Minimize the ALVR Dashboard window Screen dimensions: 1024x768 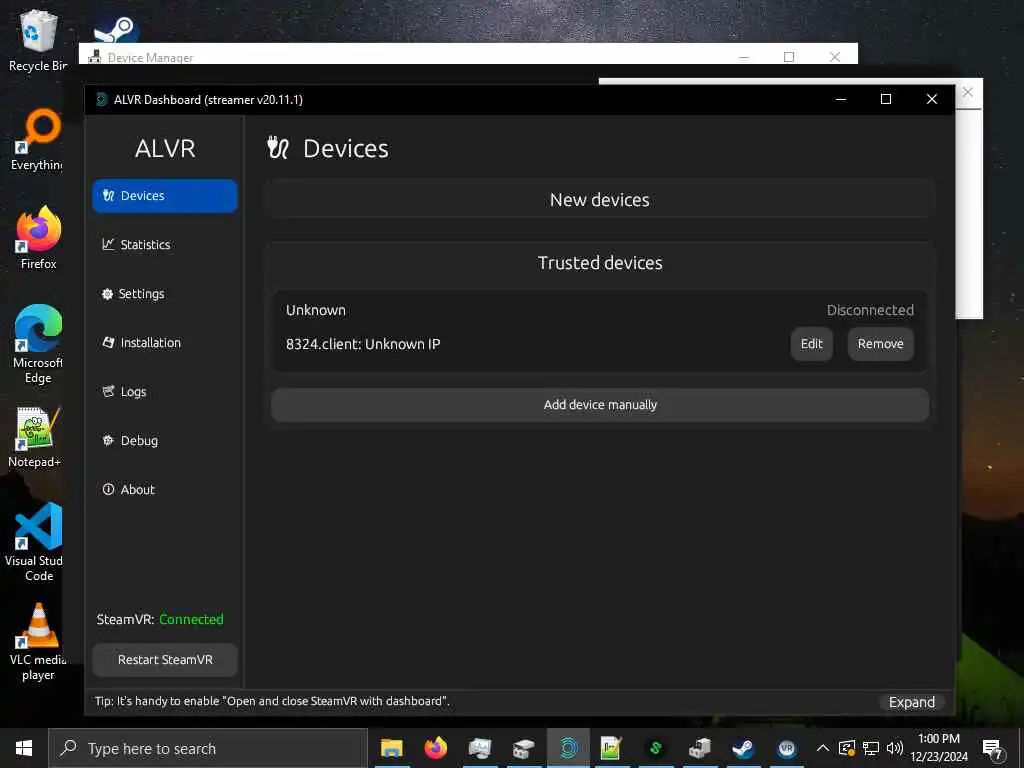point(840,99)
